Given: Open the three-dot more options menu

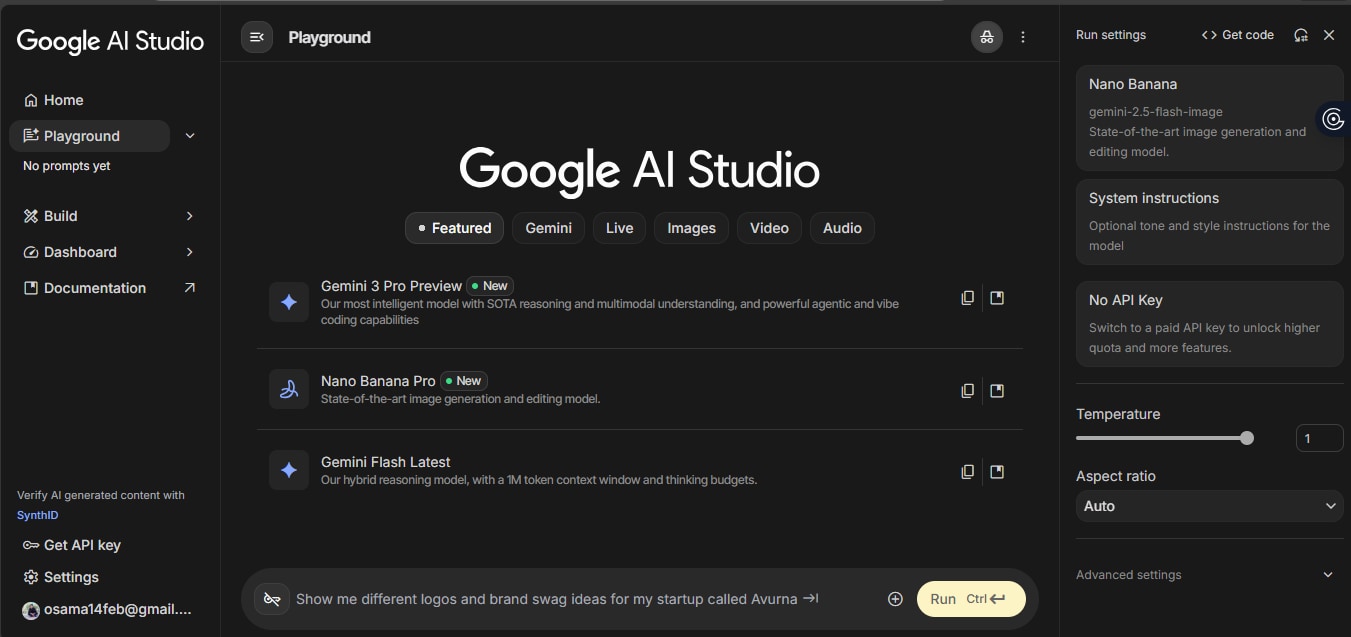Looking at the screenshot, I should tap(1023, 37).
